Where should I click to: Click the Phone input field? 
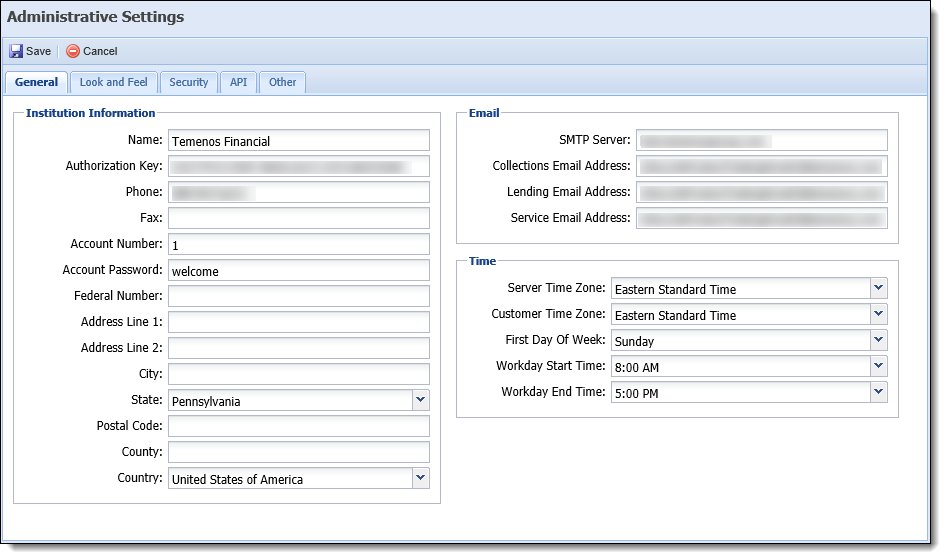pyautogui.click(x=299, y=192)
